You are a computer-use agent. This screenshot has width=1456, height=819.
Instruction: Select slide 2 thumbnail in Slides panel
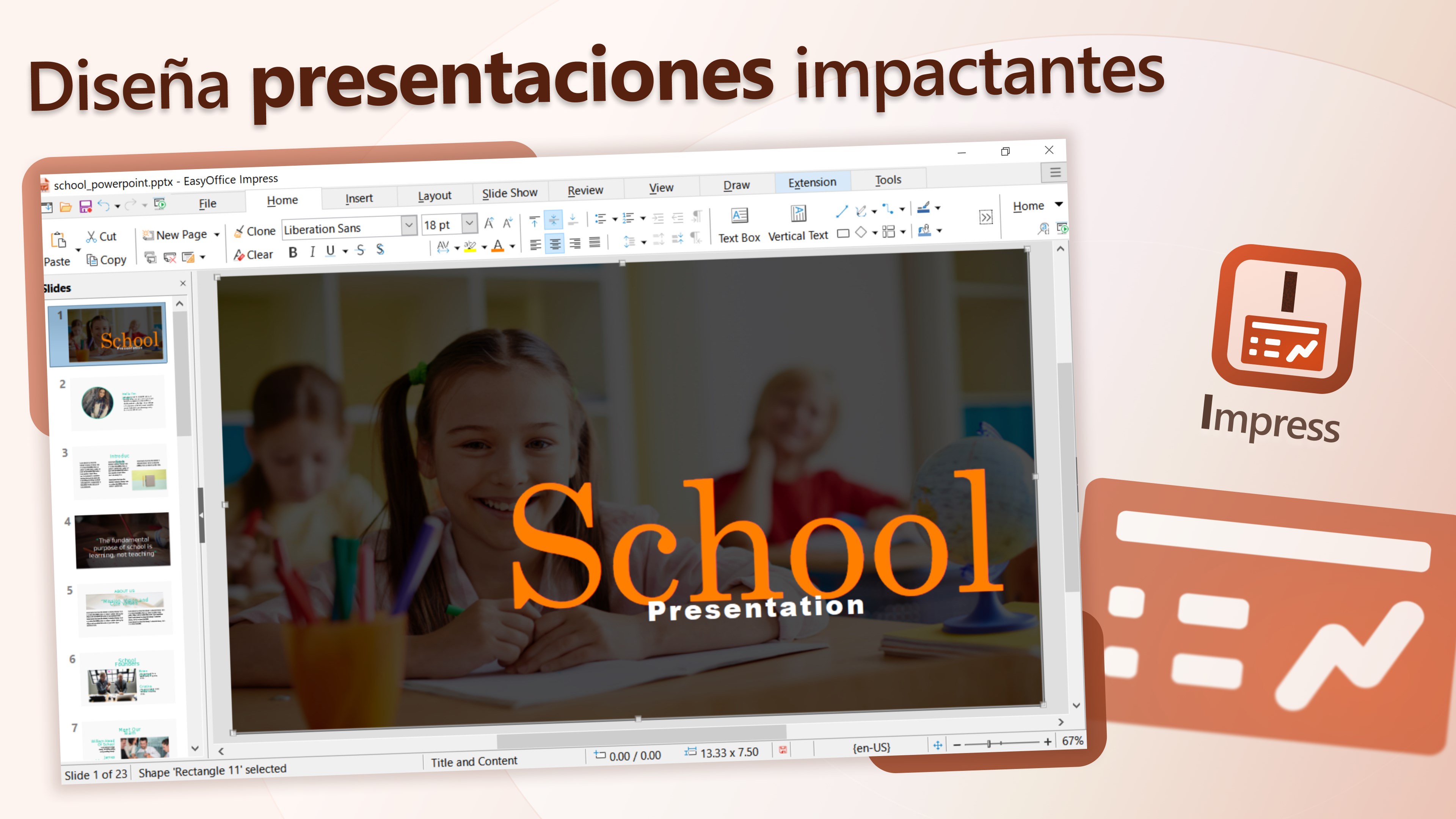coord(118,402)
